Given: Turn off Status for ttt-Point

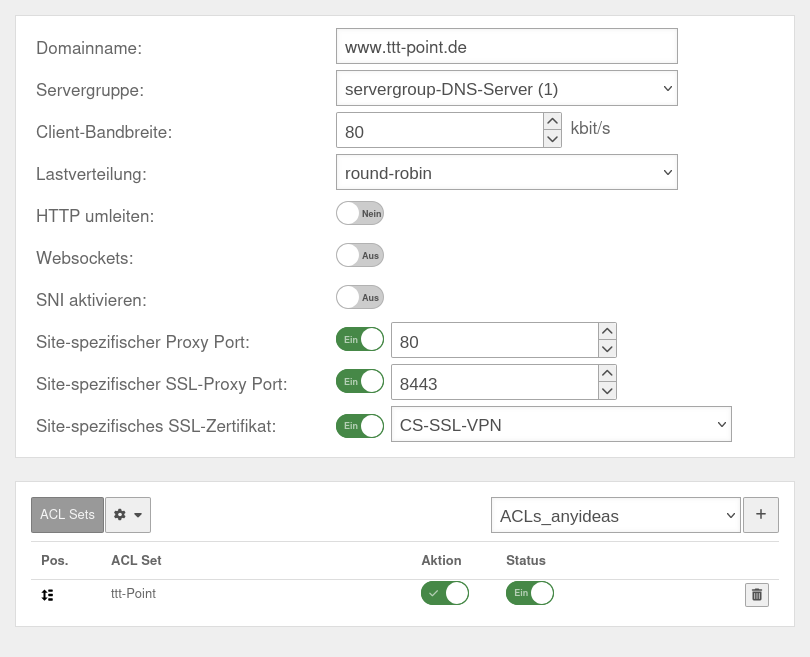Looking at the screenshot, I should click(x=529, y=593).
